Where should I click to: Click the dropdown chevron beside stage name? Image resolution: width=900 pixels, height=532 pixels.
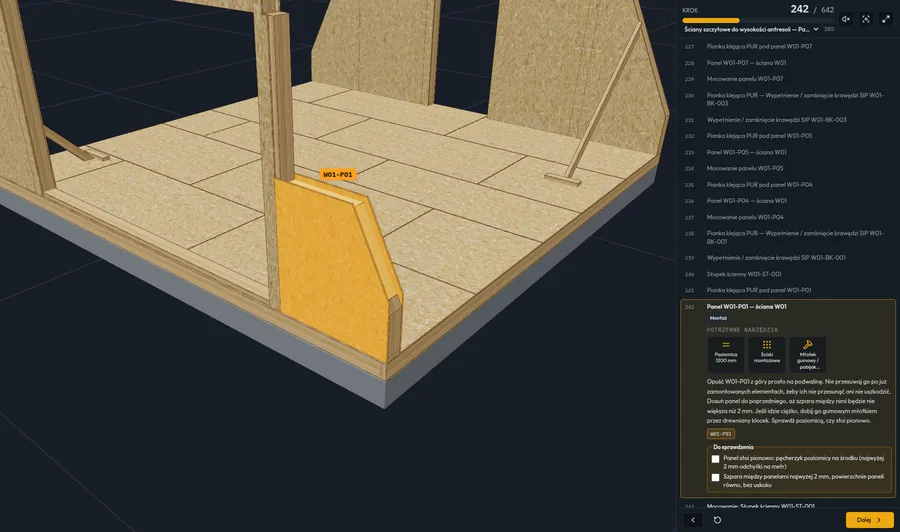tap(816, 29)
